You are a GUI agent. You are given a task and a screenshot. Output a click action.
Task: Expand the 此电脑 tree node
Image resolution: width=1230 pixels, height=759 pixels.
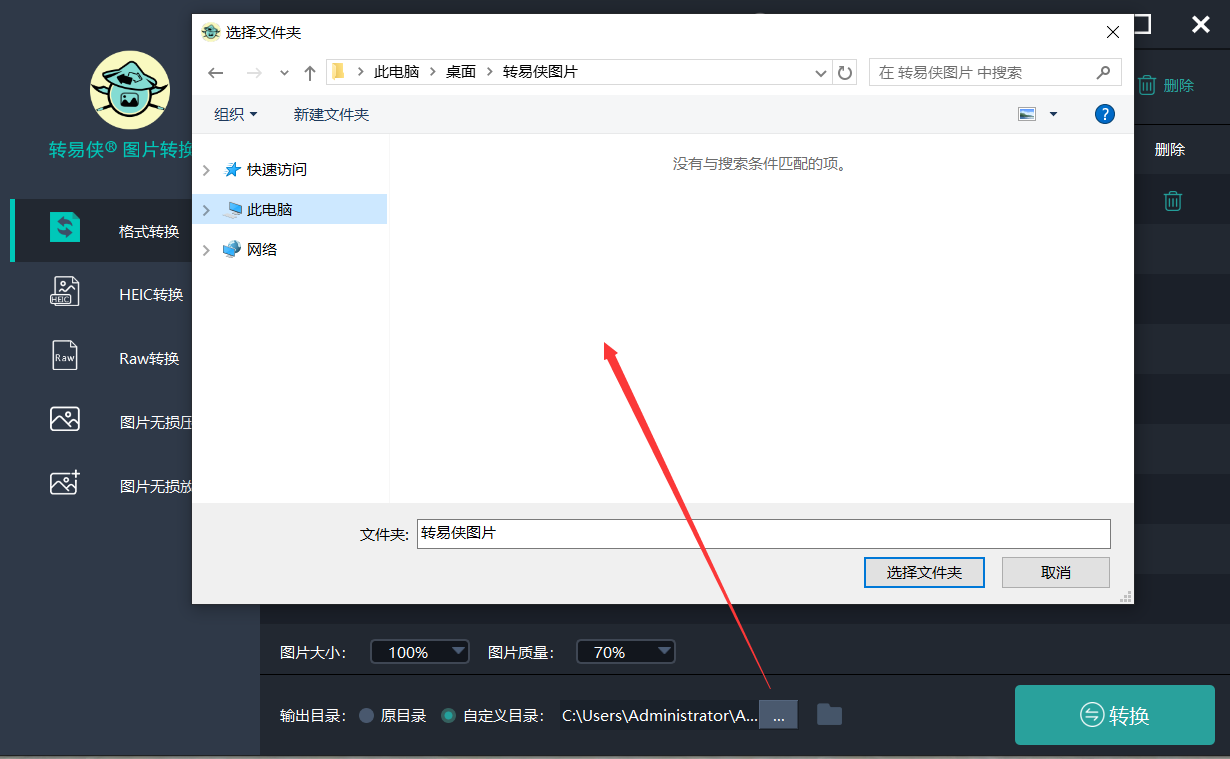[x=206, y=210]
